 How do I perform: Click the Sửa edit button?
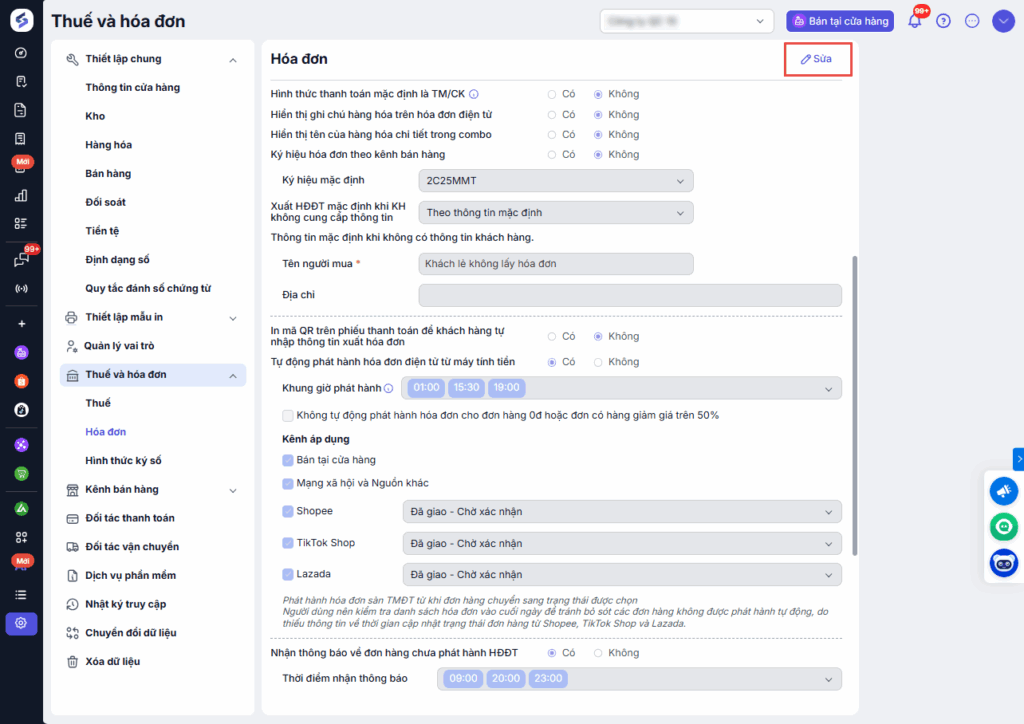point(818,59)
